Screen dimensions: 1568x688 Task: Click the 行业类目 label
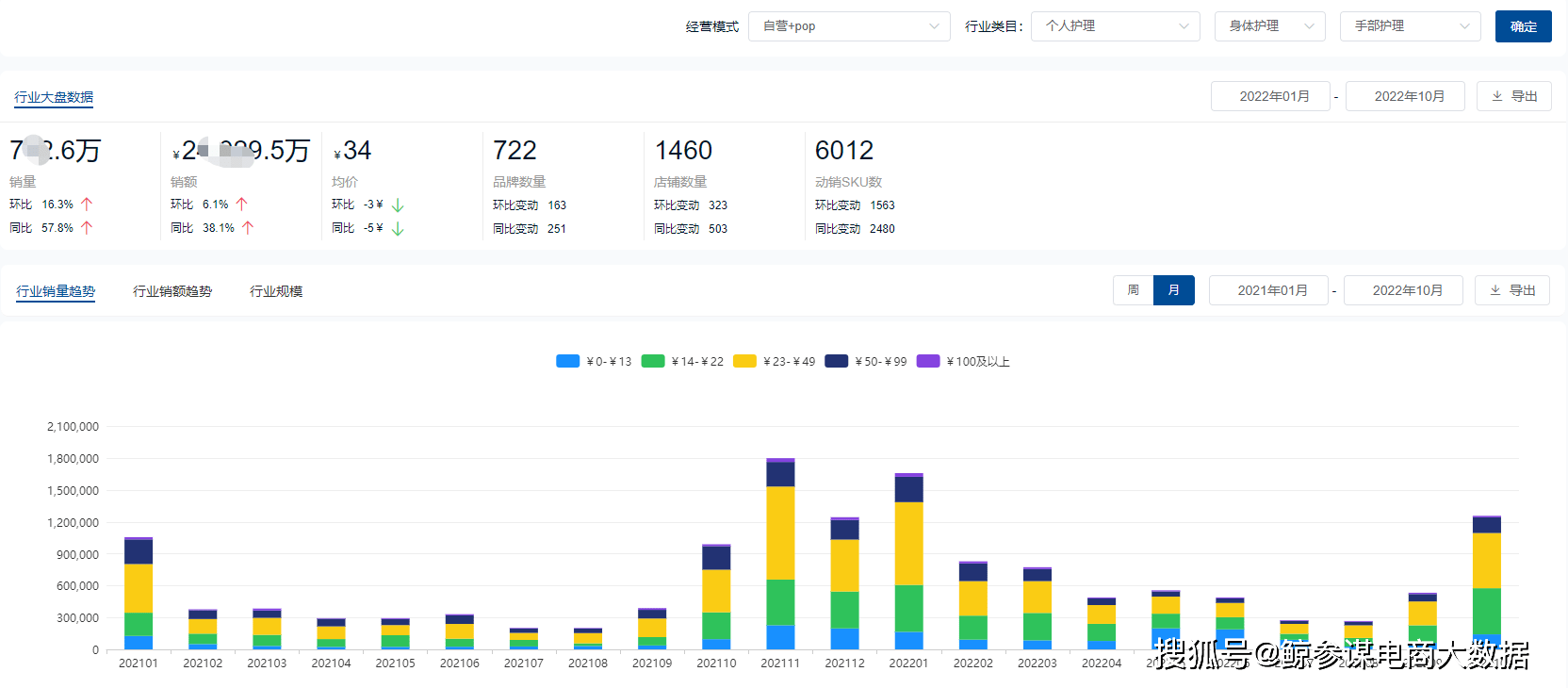pos(994,26)
